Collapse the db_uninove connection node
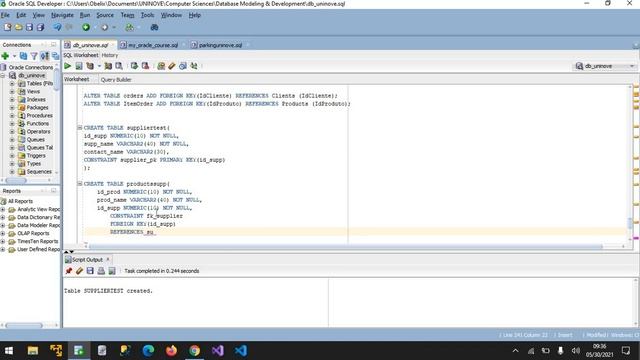Image resolution: width=640 pixels, height=360 pixels. [3, 76]
